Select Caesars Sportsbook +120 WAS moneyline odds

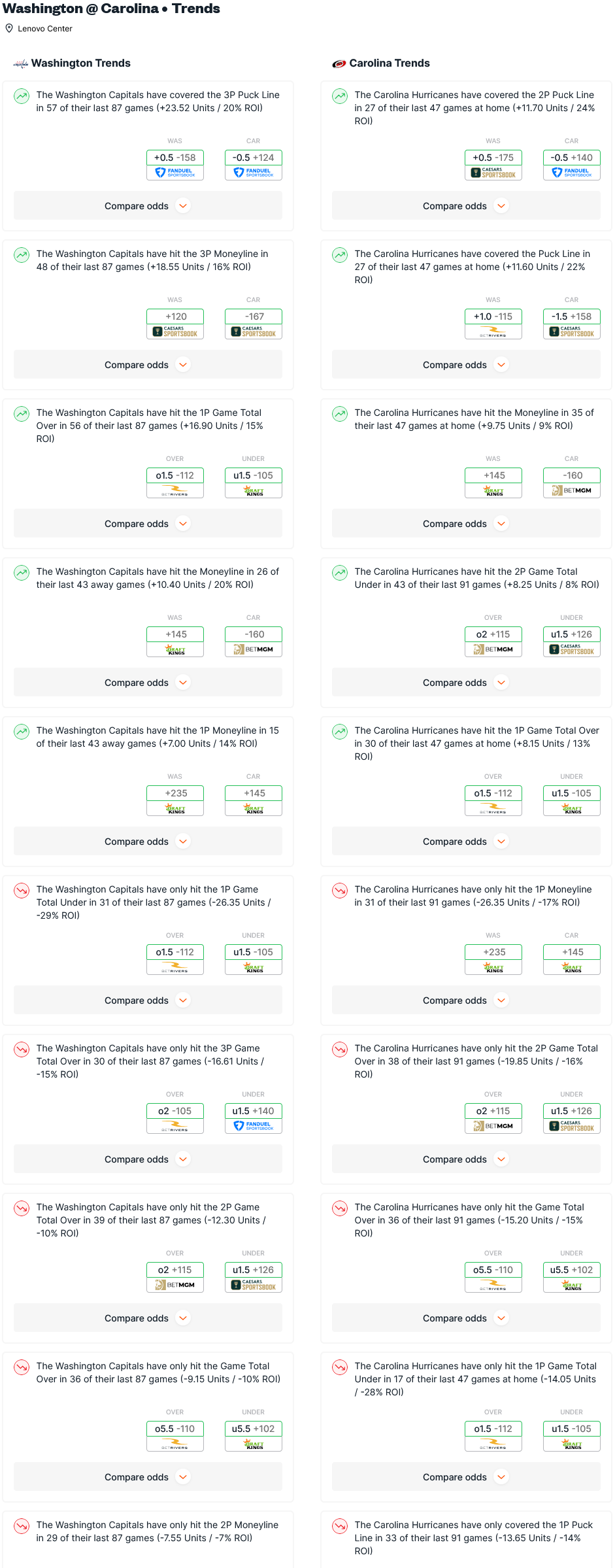pos(175,324)
